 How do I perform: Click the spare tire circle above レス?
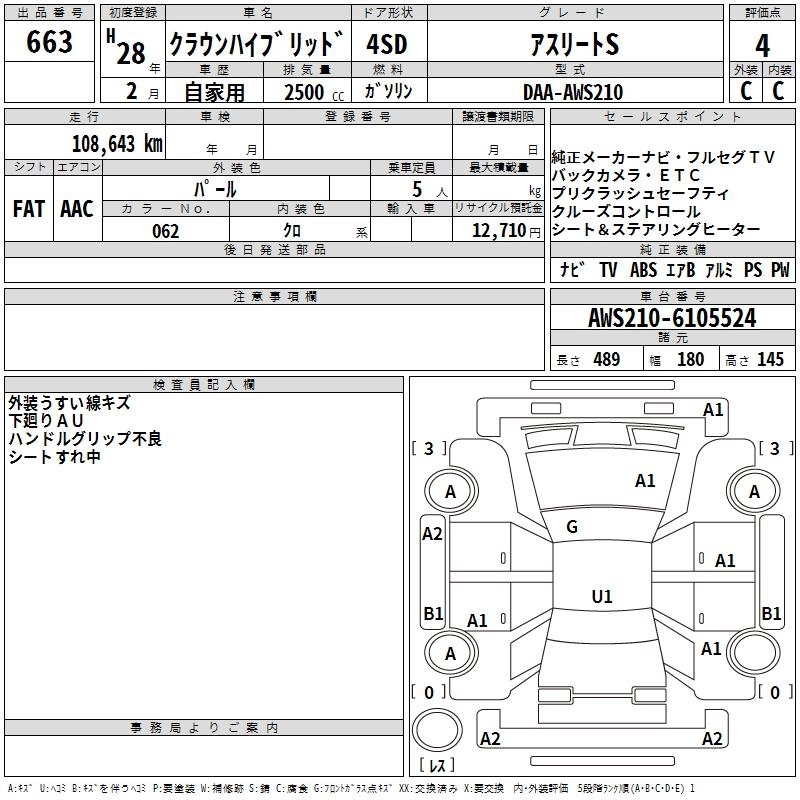click(x=437, y=730)
